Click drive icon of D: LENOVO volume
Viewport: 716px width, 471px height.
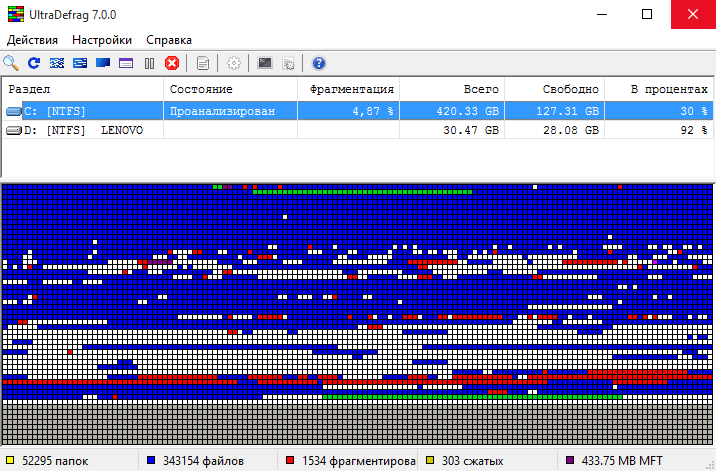click(14, 131)
